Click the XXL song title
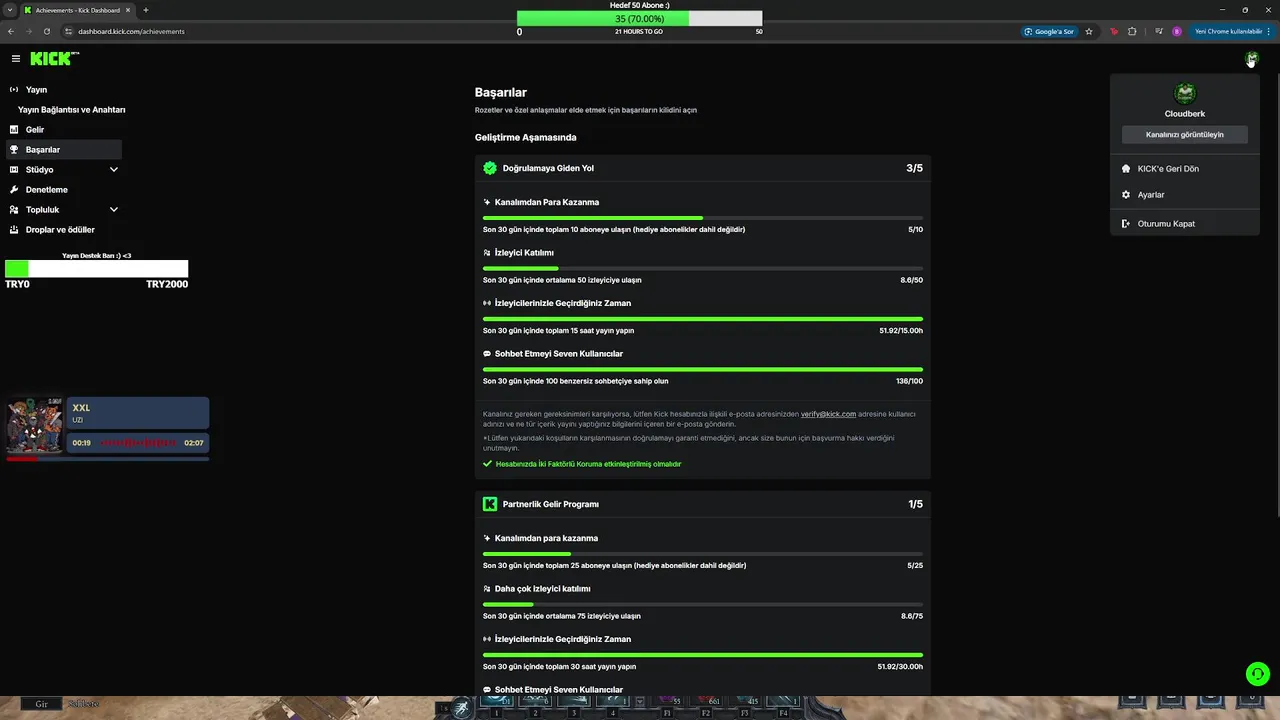 click(81, 408)
